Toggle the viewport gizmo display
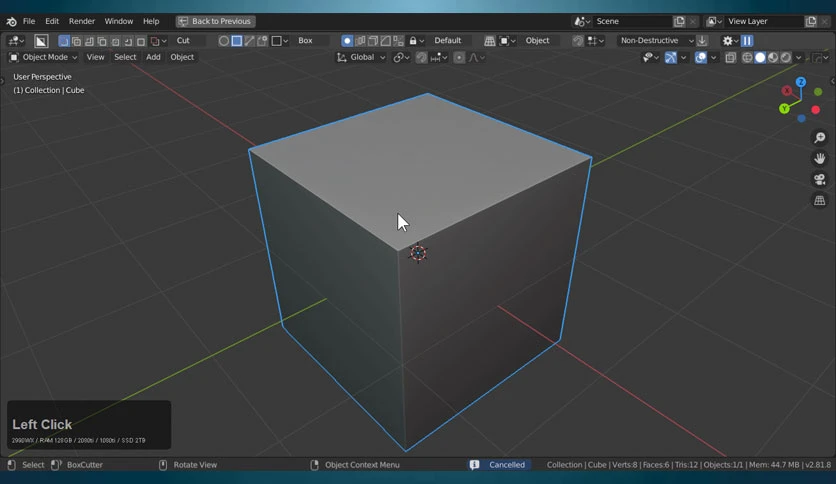This screenshot has height=484, width=836. tap(671, 57)
